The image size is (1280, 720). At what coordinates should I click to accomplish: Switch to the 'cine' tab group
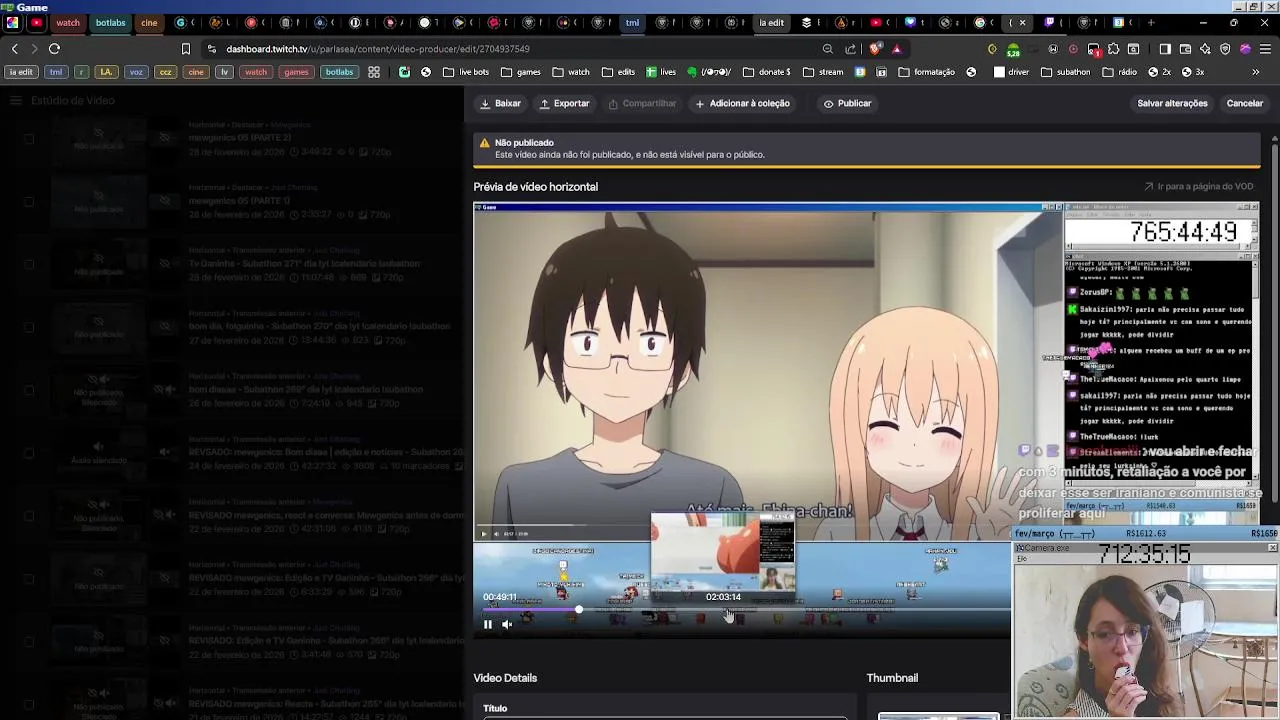pos(149,22)
